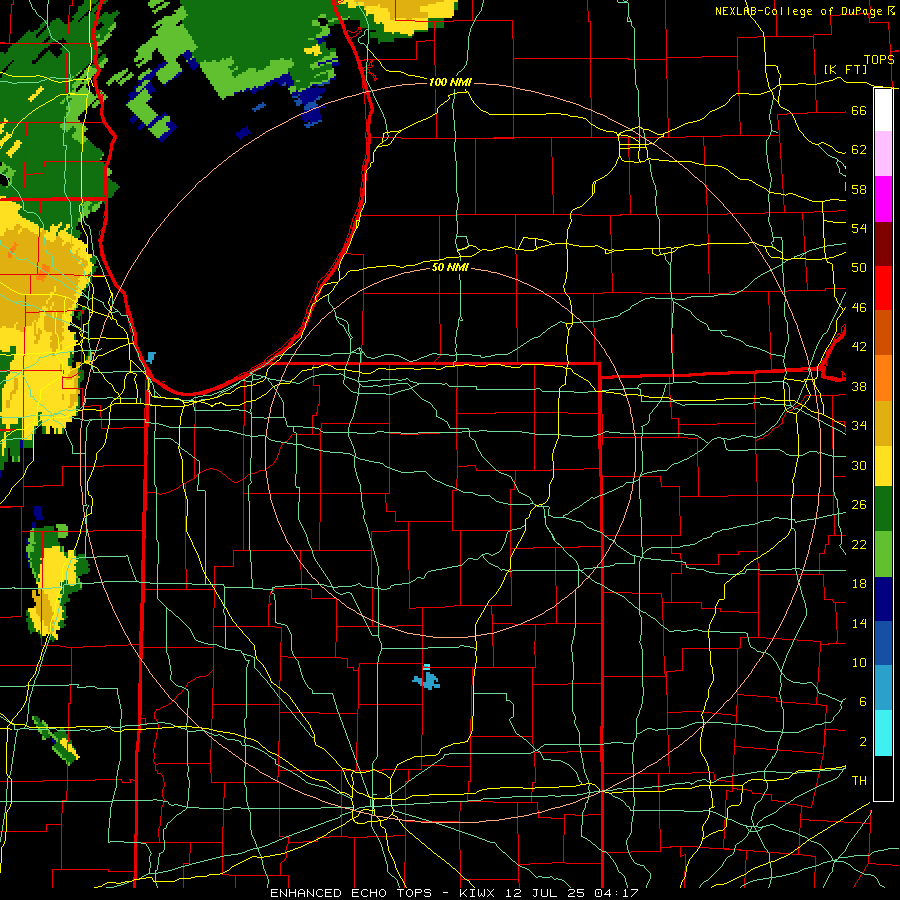Screen dimensions: 900x900
Task: Click the tiny blue echo near the lake's southwest shore
Action: [x=151, y=357]
